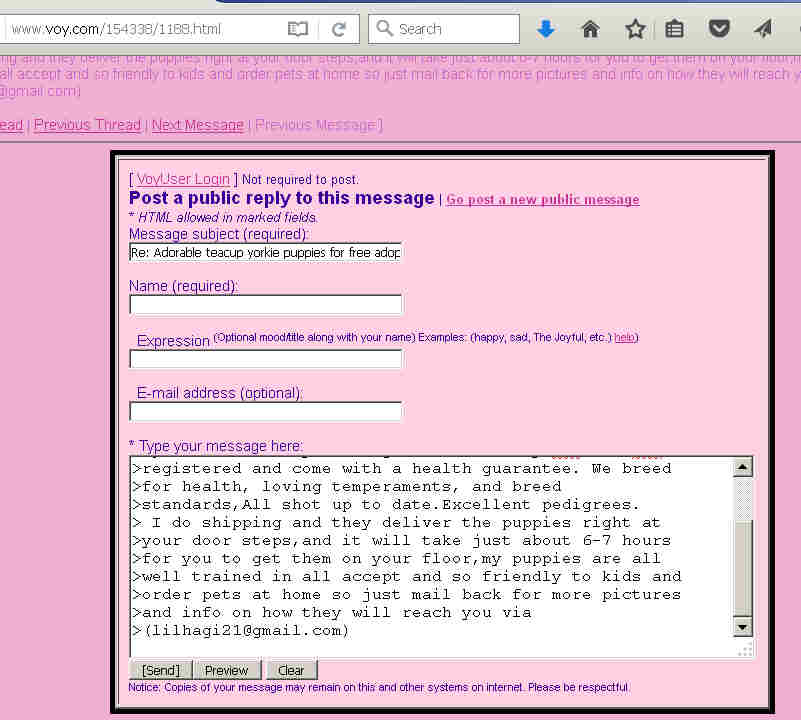Click the E-mail address input field
801x720 pixels.
pyautogui.click(x=265, y=411)
